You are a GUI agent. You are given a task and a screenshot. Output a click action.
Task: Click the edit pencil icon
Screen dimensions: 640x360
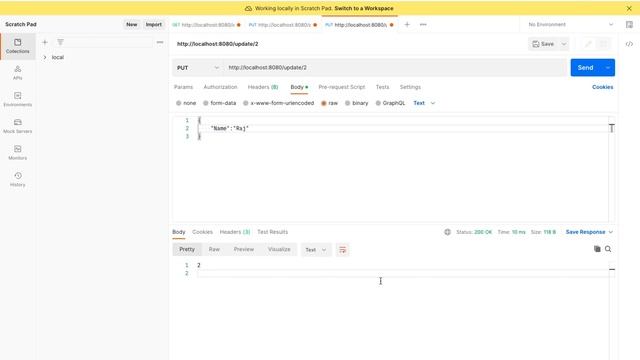point(588,44)
